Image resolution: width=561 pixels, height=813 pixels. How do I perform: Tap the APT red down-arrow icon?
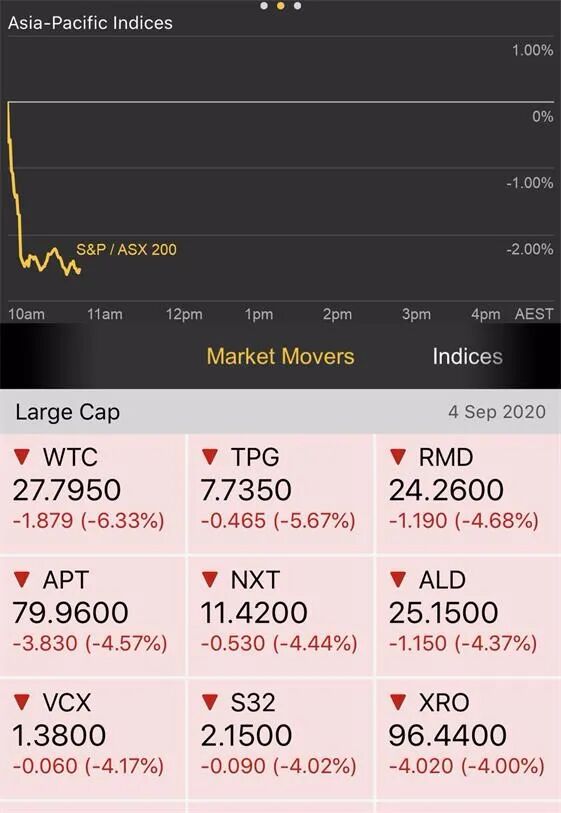coord(22,579)
